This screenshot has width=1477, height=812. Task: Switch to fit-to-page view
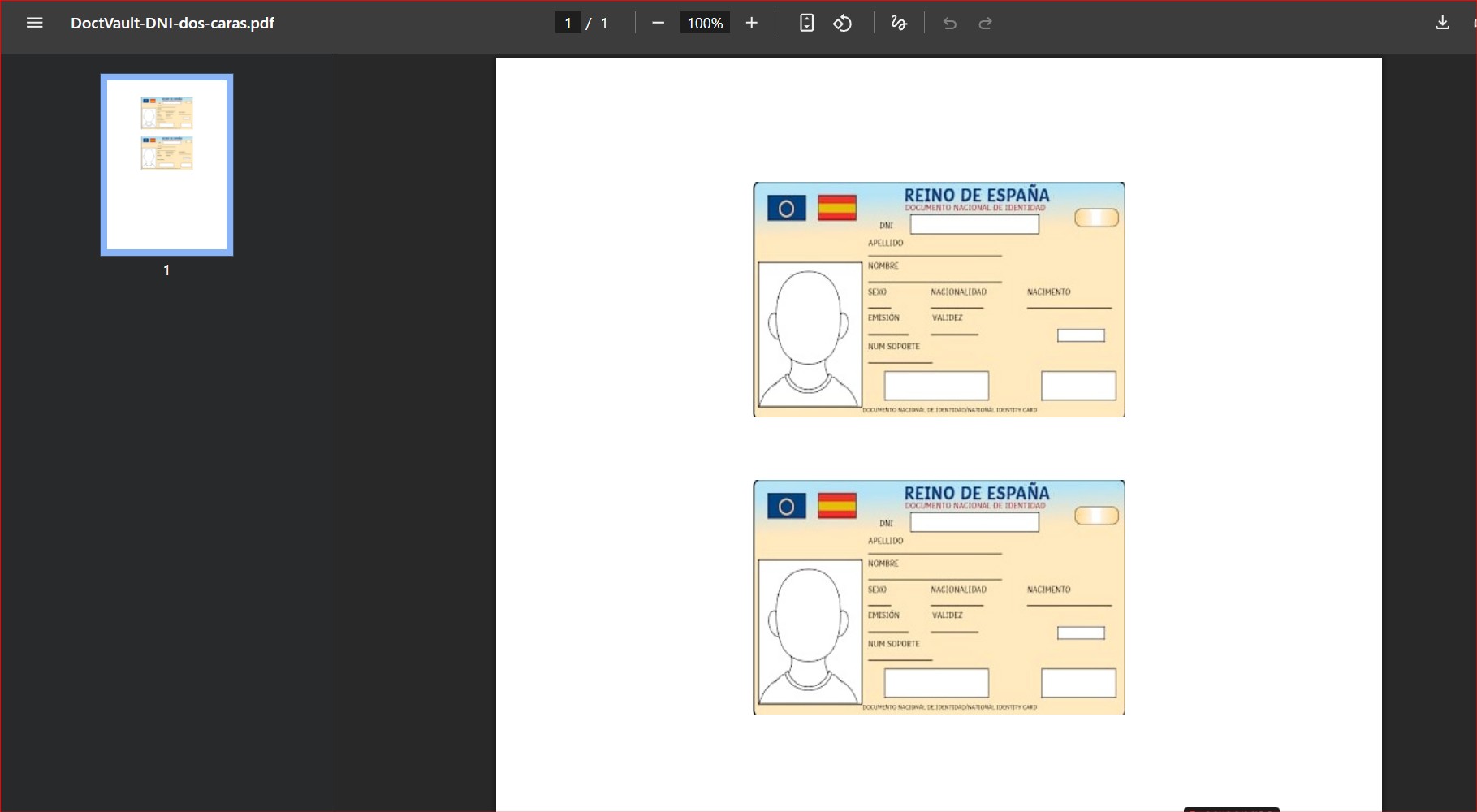(805, 23)
